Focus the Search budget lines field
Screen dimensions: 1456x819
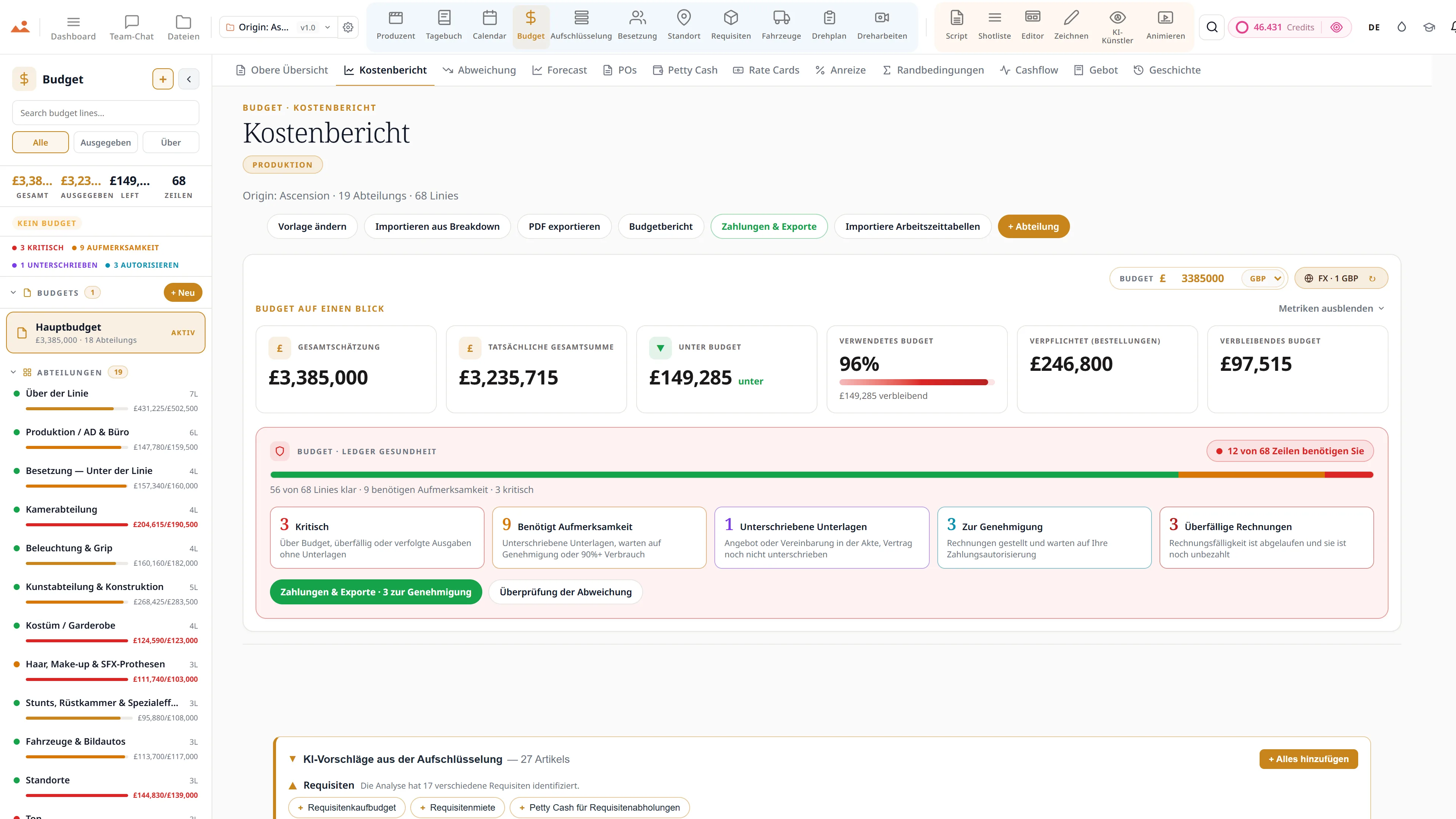tap(106, 113)
